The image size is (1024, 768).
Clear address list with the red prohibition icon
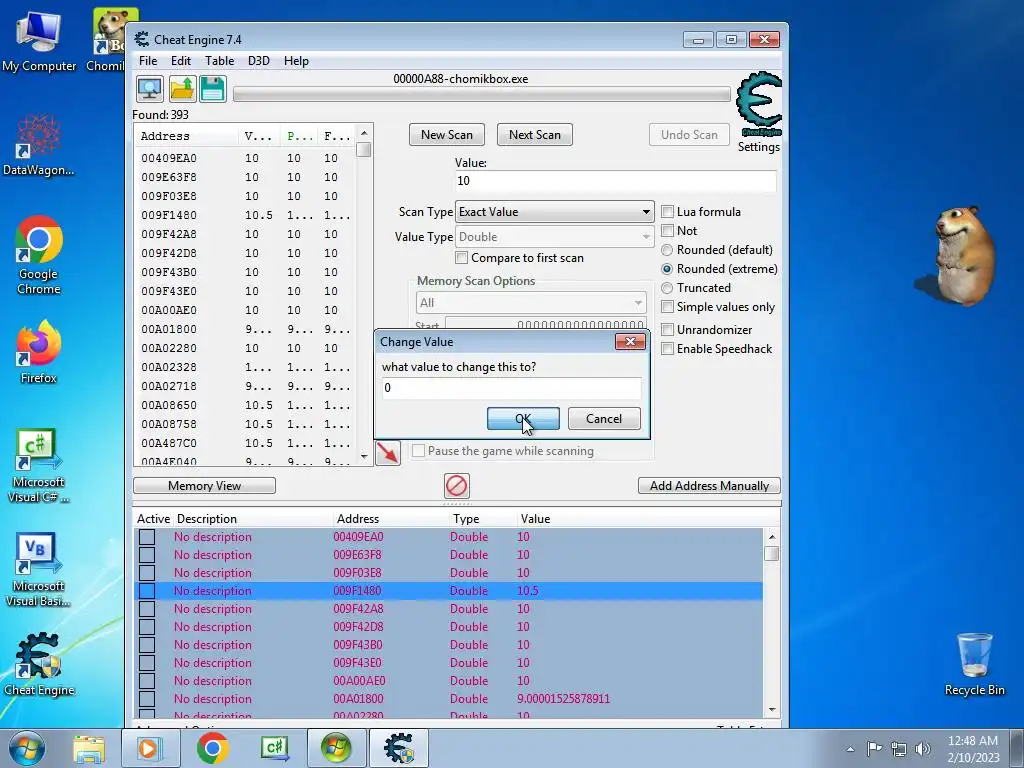tap(456, 486)
